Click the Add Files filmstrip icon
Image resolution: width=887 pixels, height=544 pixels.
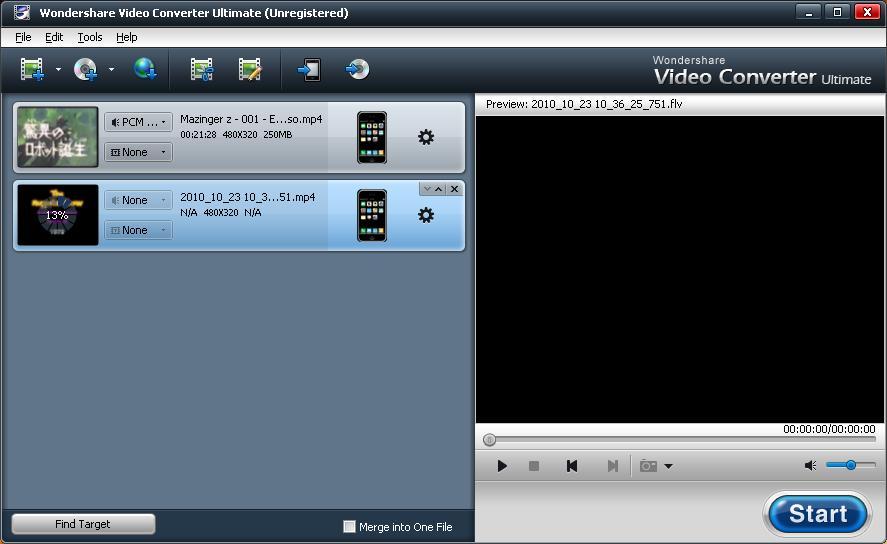(x=32, y=70)
